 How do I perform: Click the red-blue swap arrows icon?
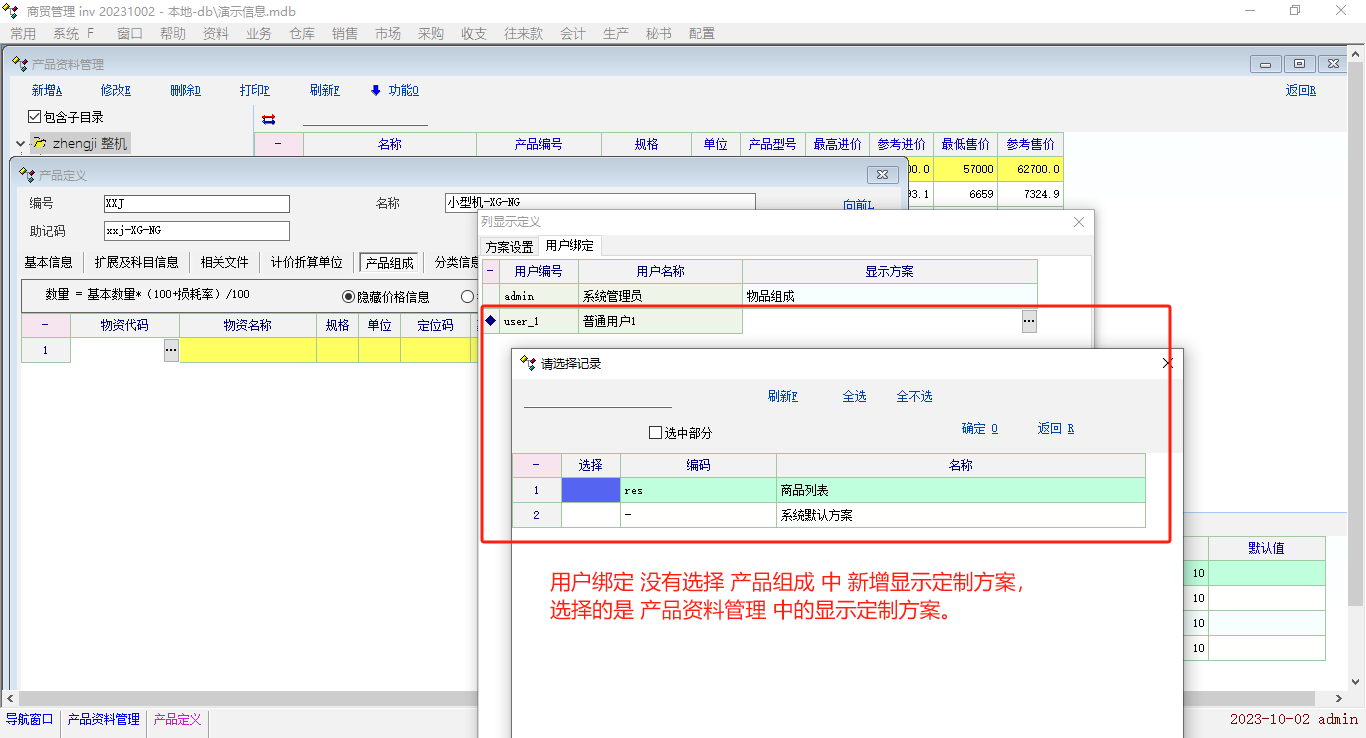[268, 119]
